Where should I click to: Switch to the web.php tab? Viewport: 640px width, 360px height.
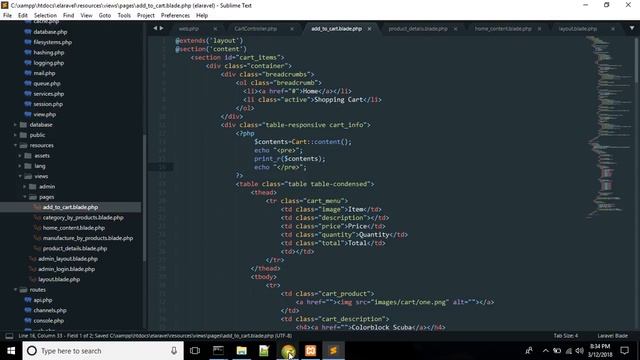(189, 29)
